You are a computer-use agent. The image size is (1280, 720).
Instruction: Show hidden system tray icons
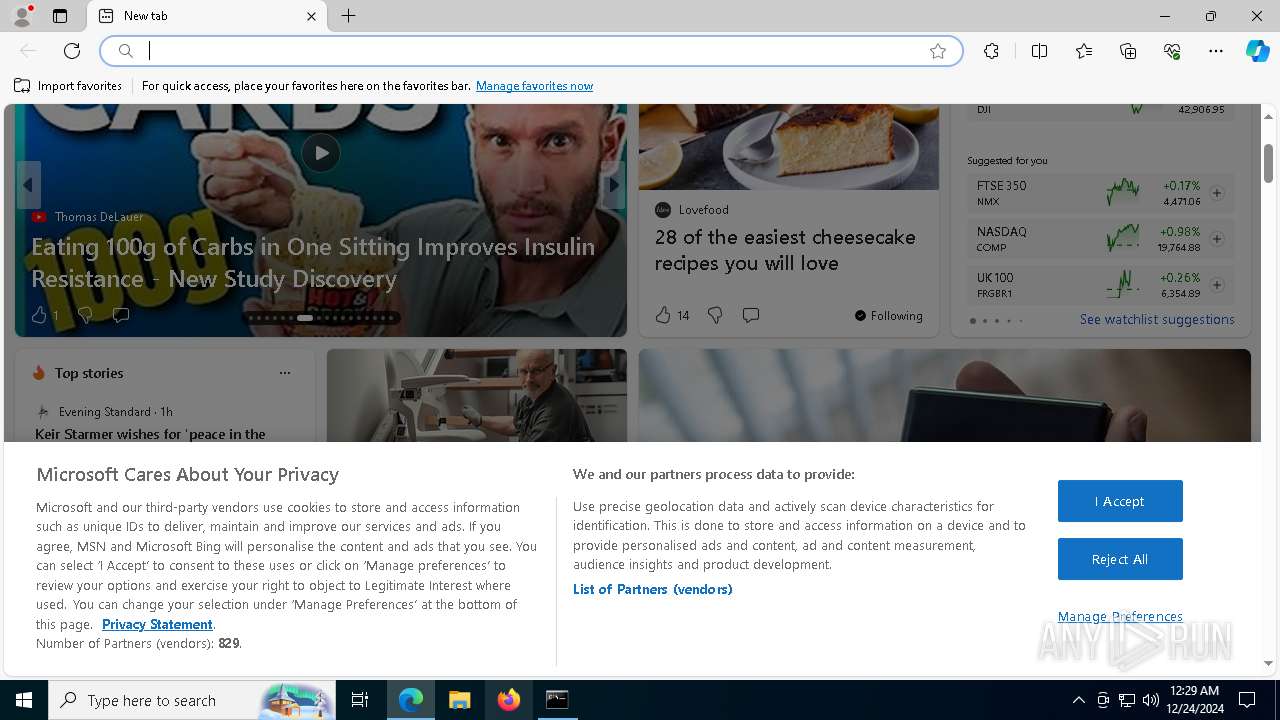pyautogui.click(x=1078, y=700)
